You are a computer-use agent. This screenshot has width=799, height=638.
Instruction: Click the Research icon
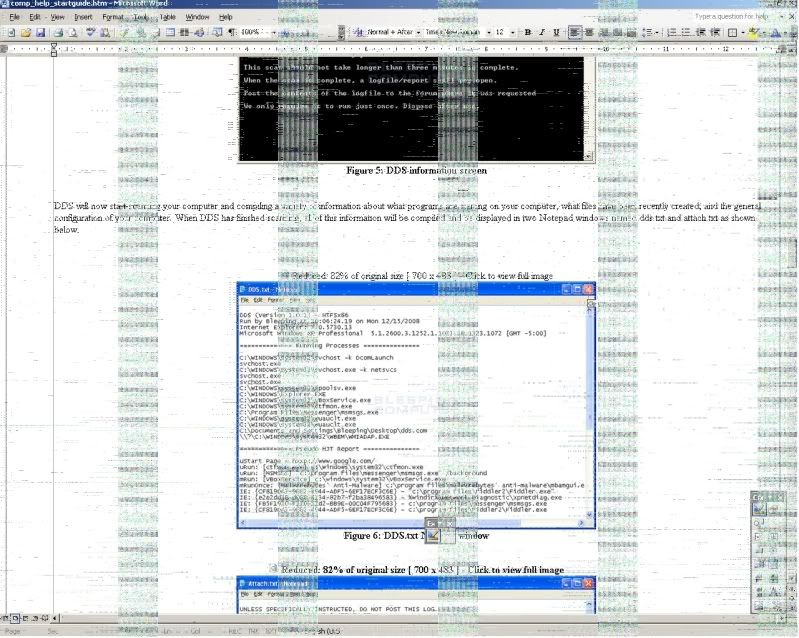105,33
